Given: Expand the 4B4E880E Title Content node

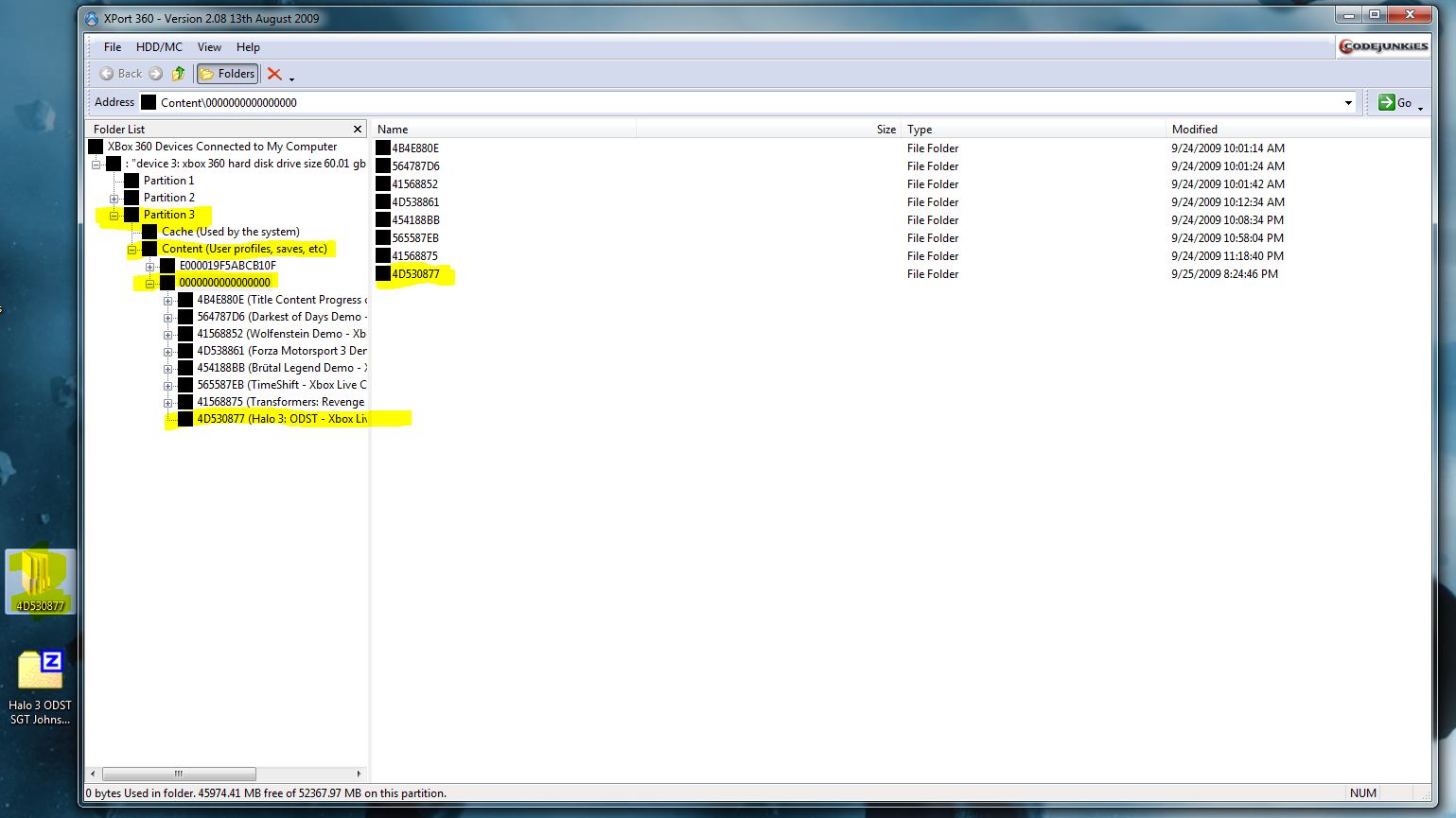Looking at the screenshot, I should tap(167, 301).
